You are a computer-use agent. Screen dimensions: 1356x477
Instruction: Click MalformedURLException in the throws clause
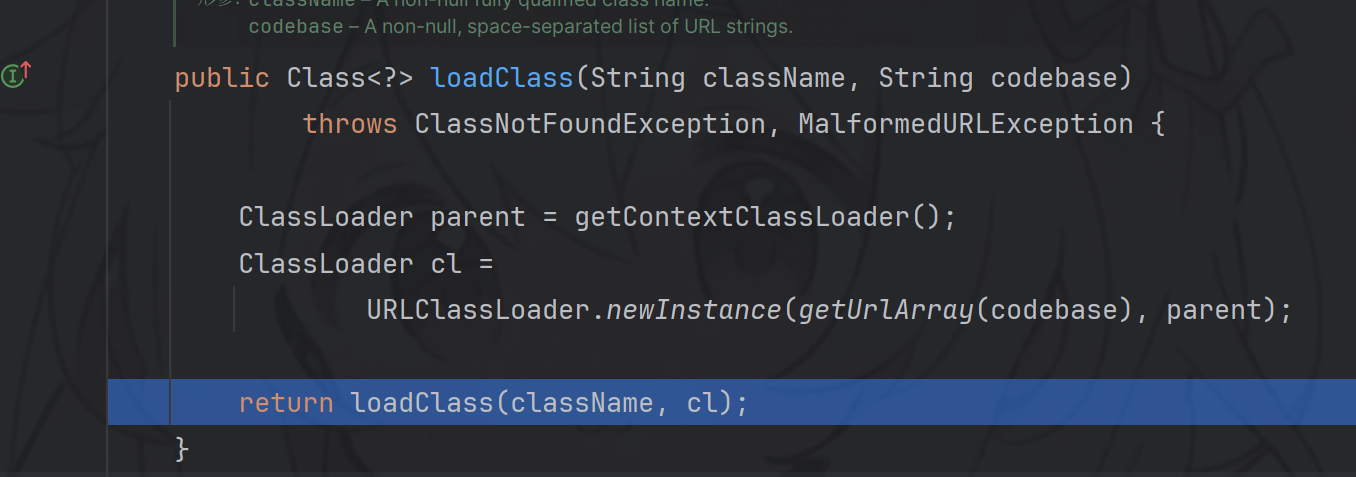click(965, 124)
